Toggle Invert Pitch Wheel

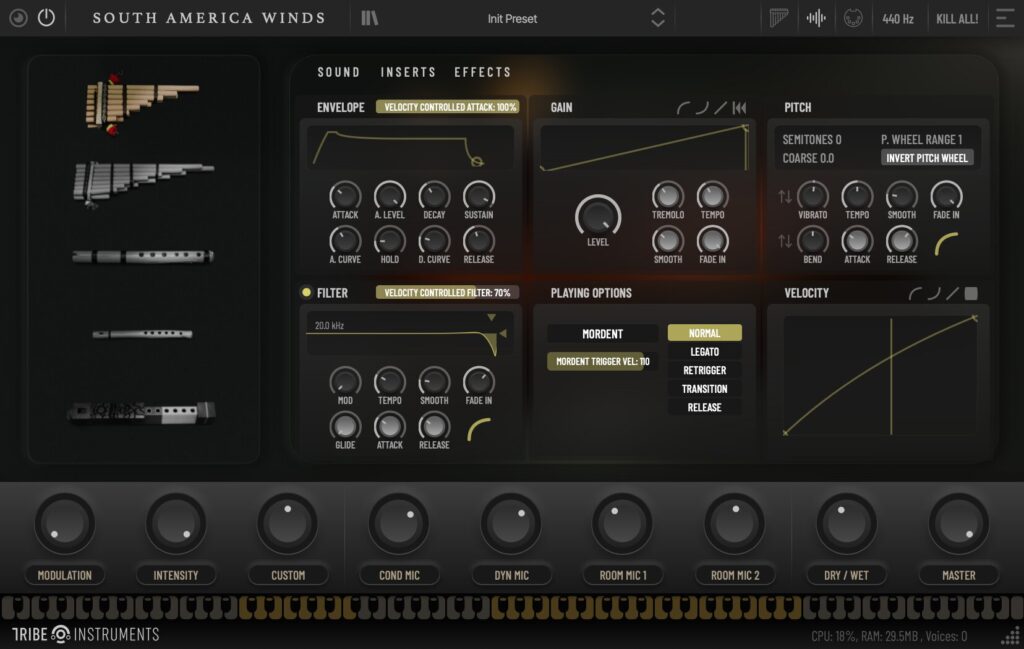[927, 158]
